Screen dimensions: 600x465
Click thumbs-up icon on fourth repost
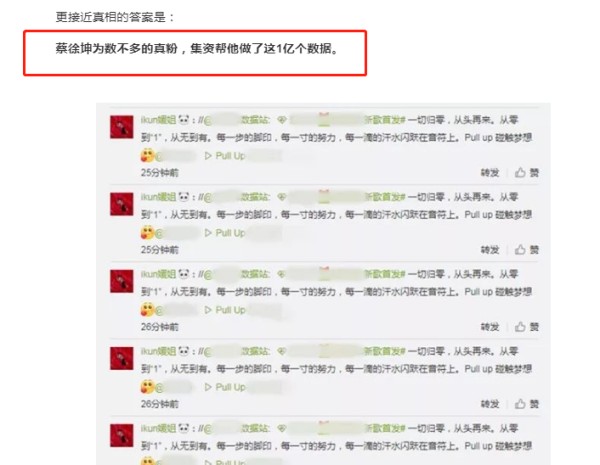[x=520, y=404]
